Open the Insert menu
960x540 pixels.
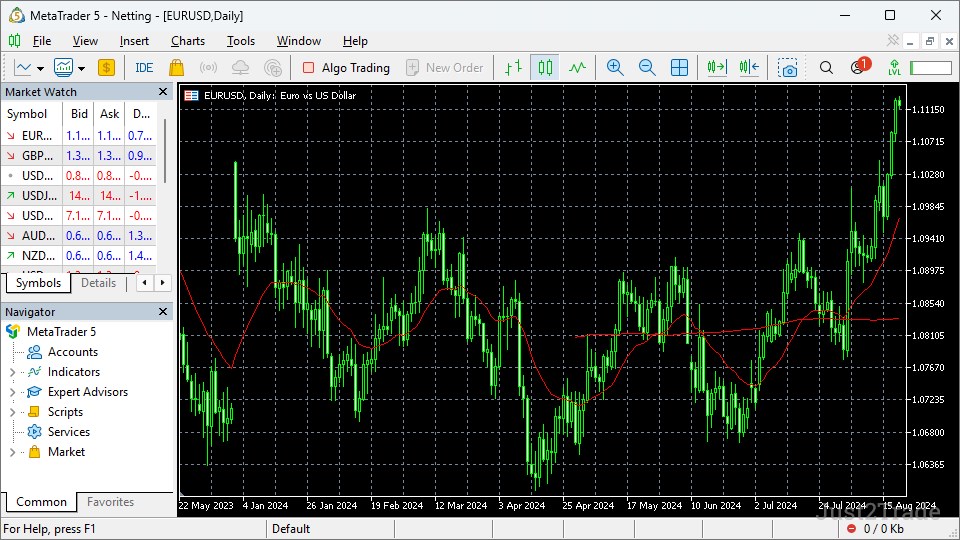(x=134, y=41)
